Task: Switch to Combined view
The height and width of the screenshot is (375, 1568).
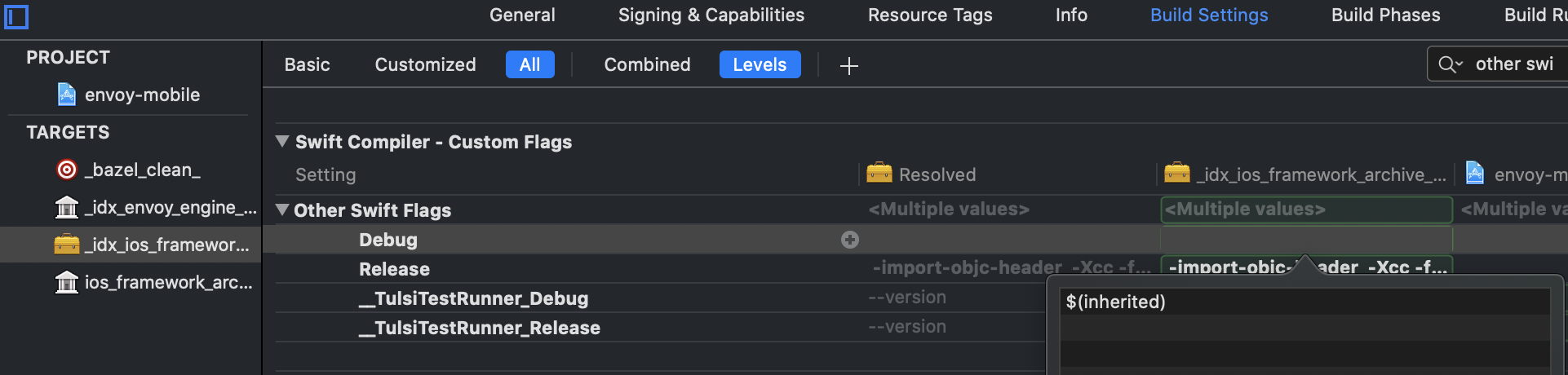Action: pyautogui.click(x=647, y=64)
